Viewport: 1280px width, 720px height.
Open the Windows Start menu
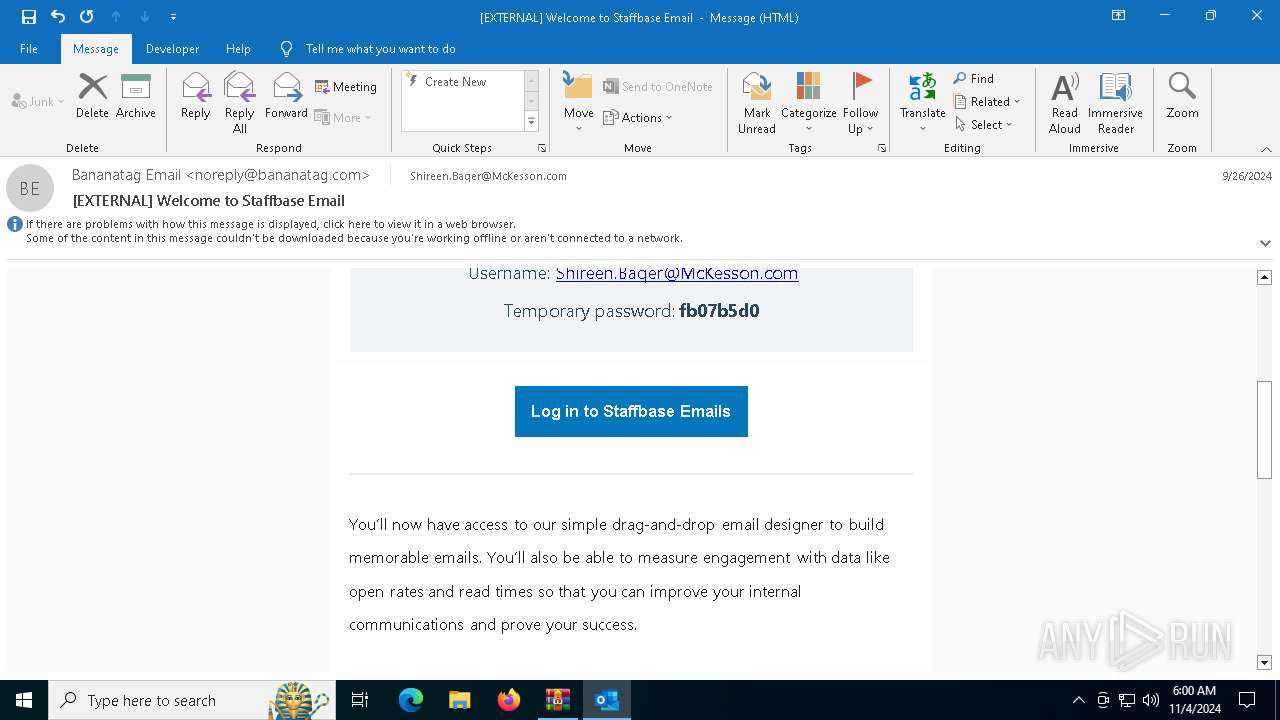point(24,700)
